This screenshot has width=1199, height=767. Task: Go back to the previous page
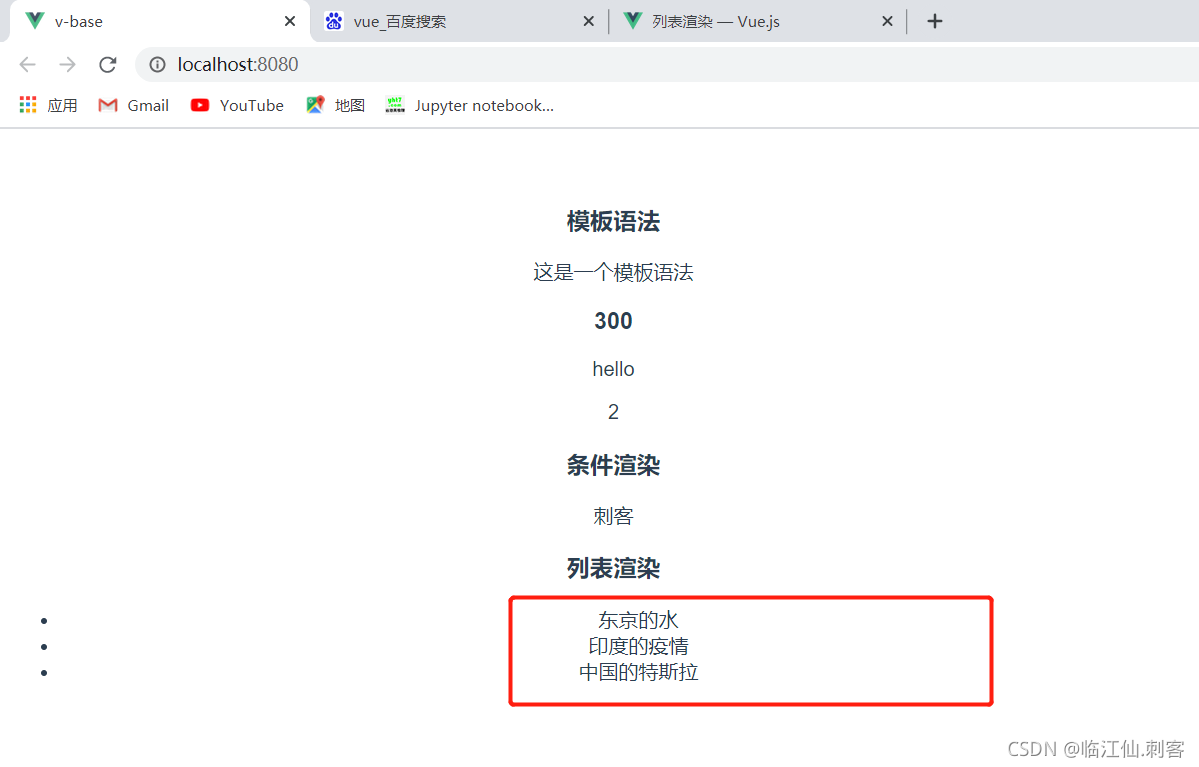[28, 65]
